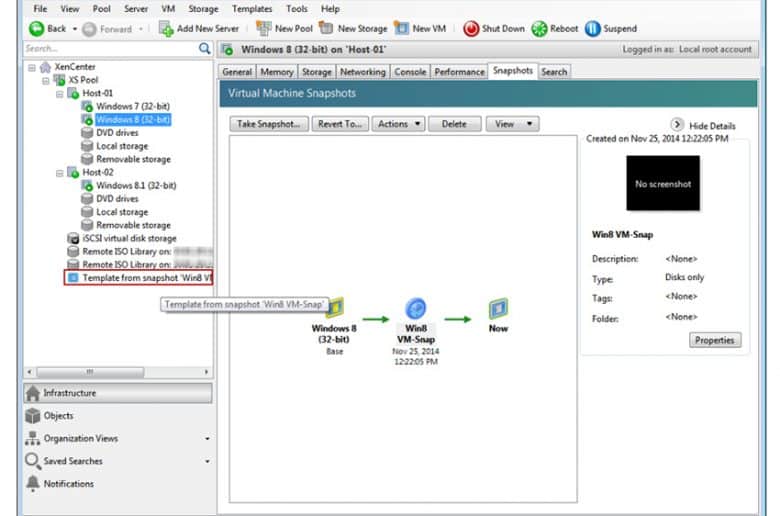This screenshot has height=516, width=780.
Task: Collapse the XenCenter tree node
Action: tap(32, 67)
